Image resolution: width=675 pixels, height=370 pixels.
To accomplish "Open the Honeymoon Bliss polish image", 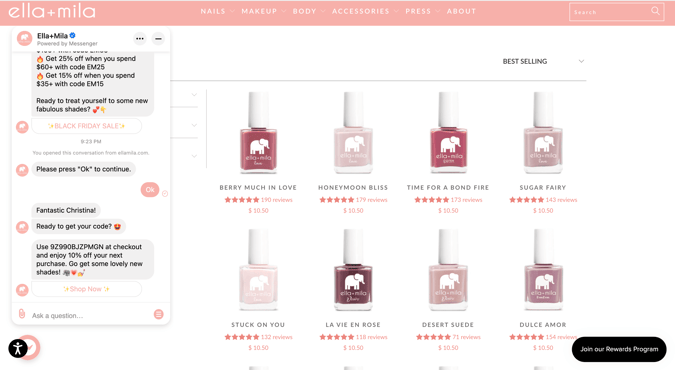I will (x=353, y=133).
